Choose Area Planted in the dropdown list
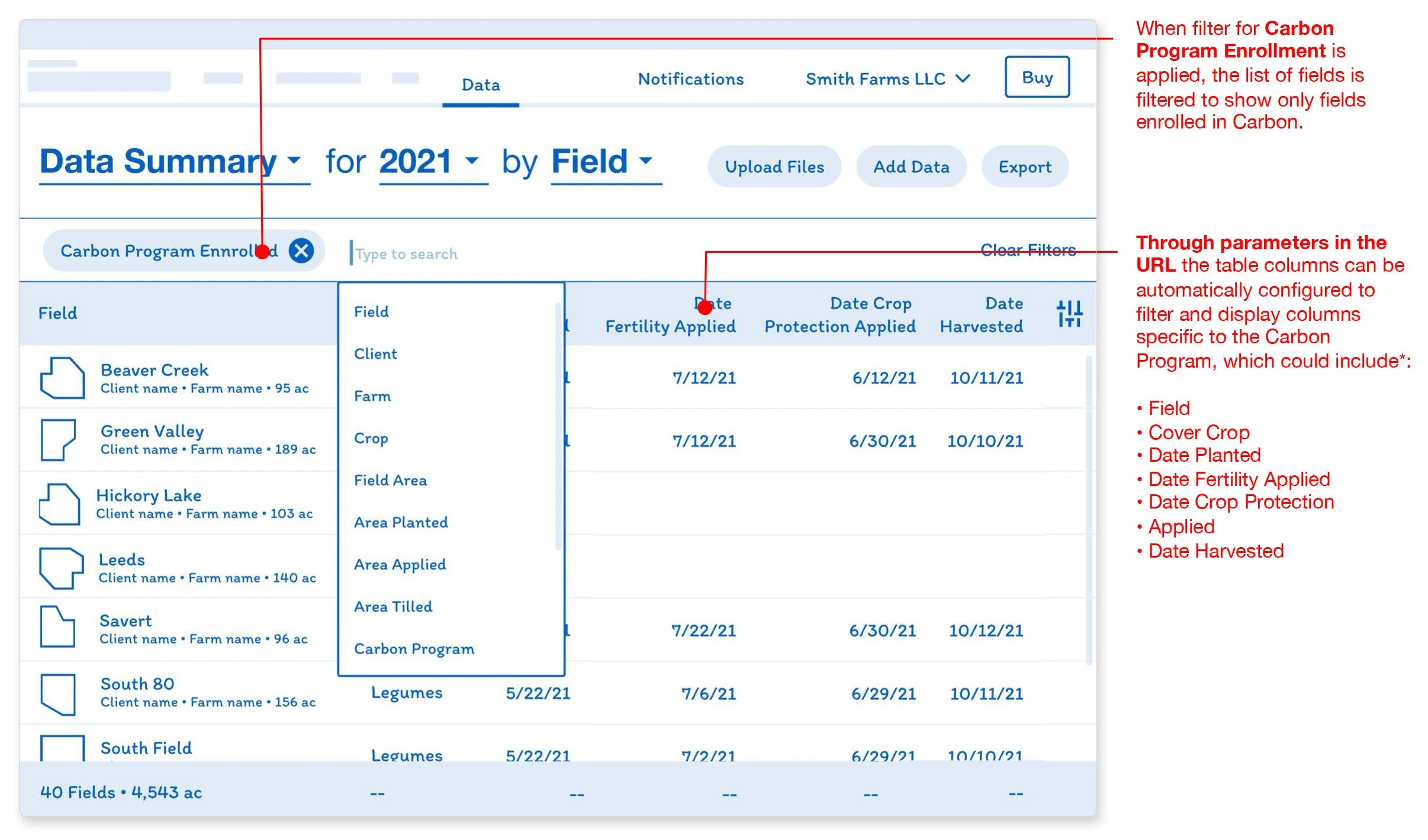This screenshot has height=840, width=1428. point(401,522)
